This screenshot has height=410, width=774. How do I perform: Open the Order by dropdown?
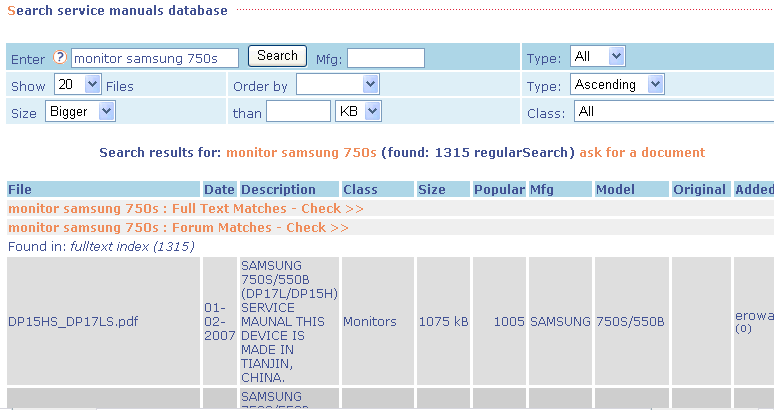(338, 84)
